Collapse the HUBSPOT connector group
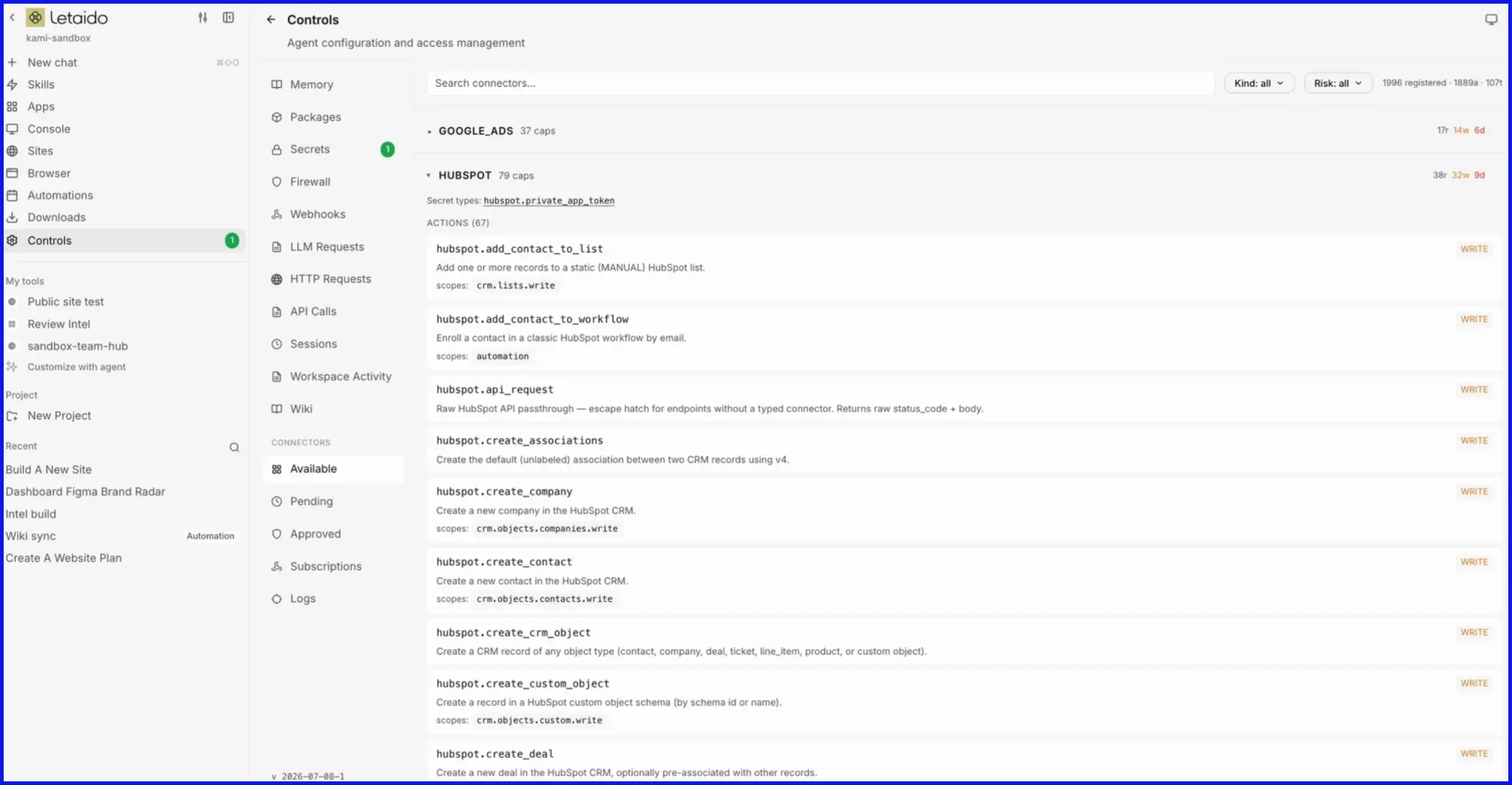The image size is (1512, 785). point(429,176)
